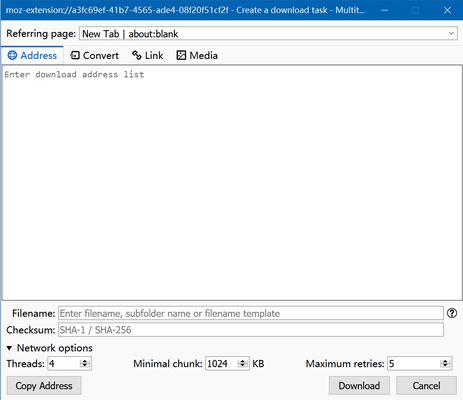The width and height of the screenshot is (463, 400).
Task: Open the Convert tab
Action: point(94,55)
